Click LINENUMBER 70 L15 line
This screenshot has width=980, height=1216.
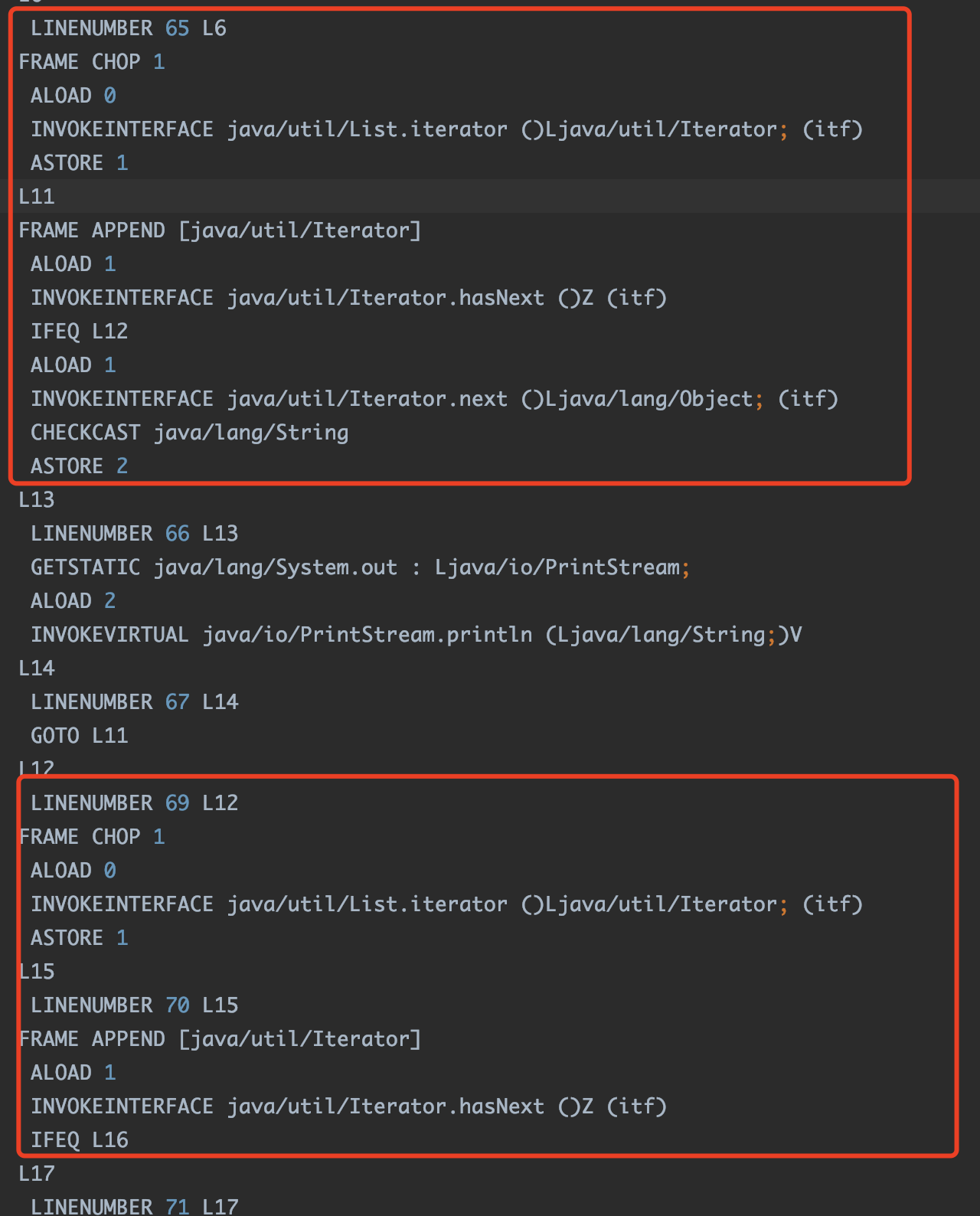point(135,1005)
